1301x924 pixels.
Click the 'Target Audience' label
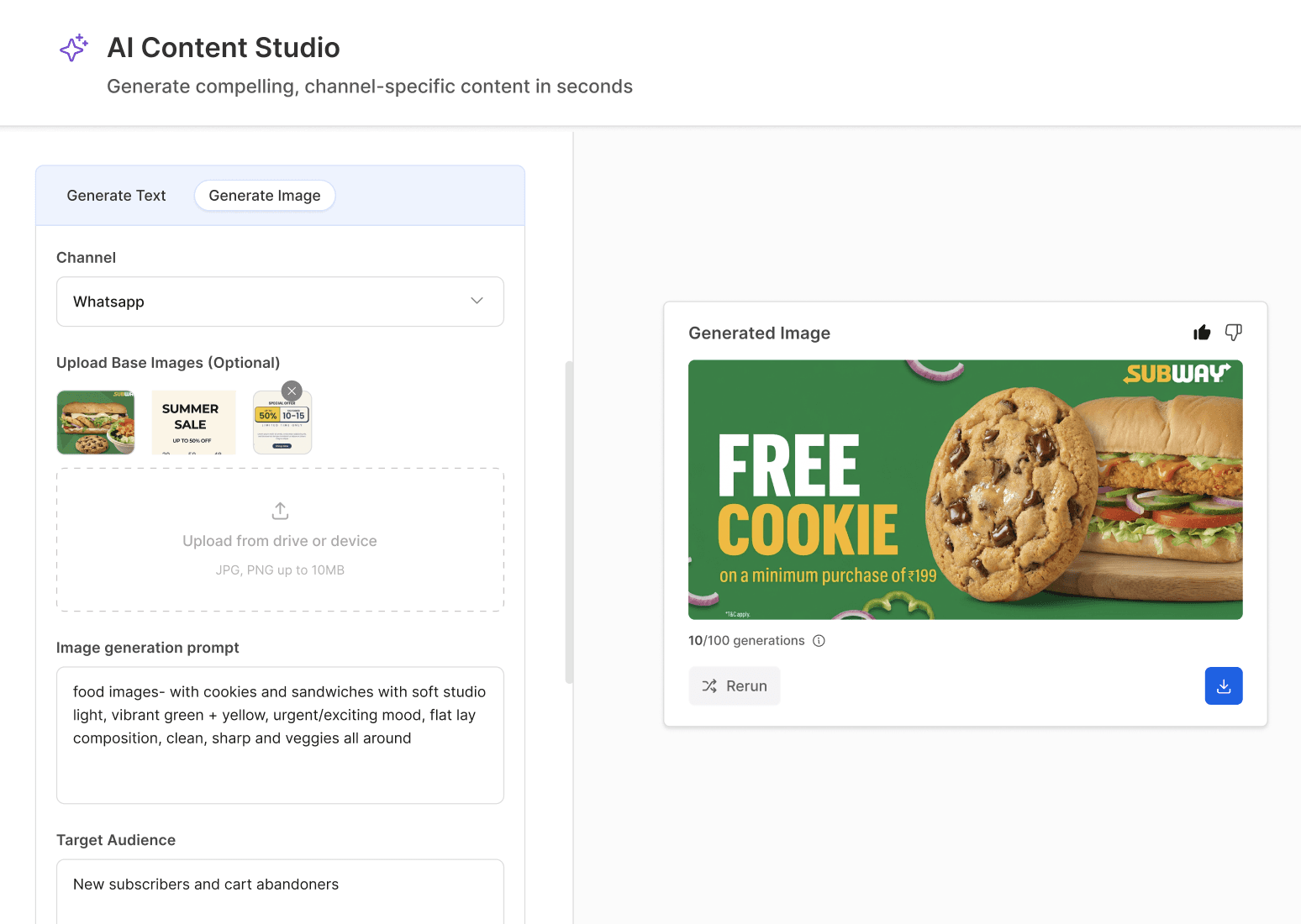pyautogui.click(x=116, y=840)
